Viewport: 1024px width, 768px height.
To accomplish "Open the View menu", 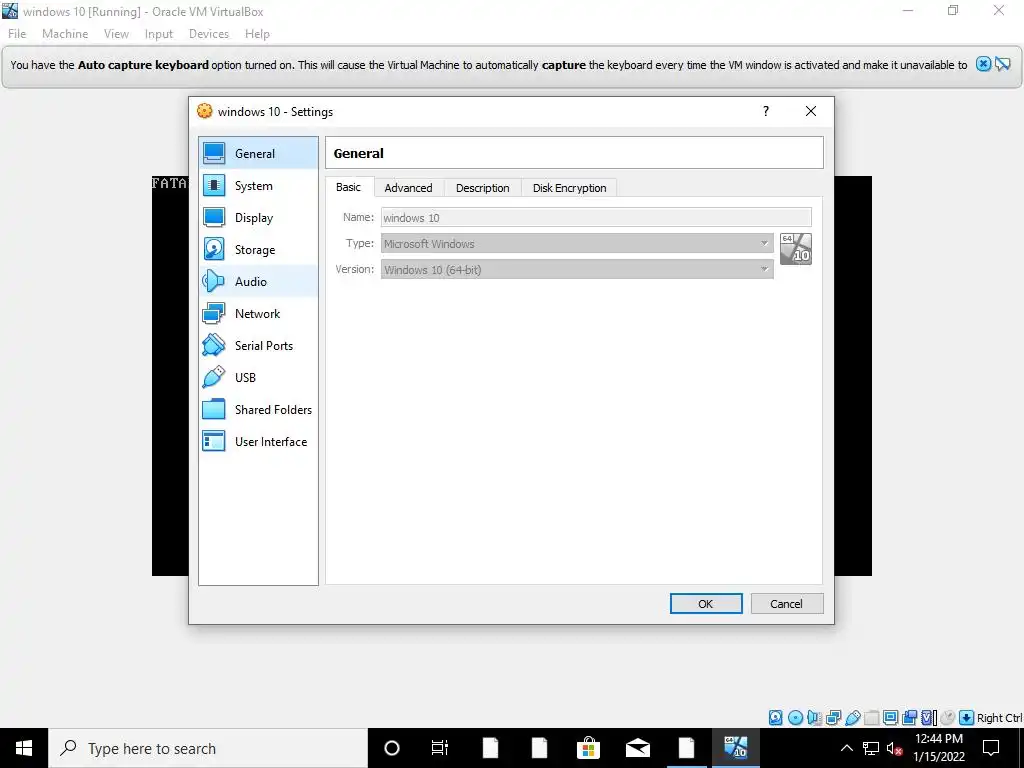I will click(x=116, y=34).
